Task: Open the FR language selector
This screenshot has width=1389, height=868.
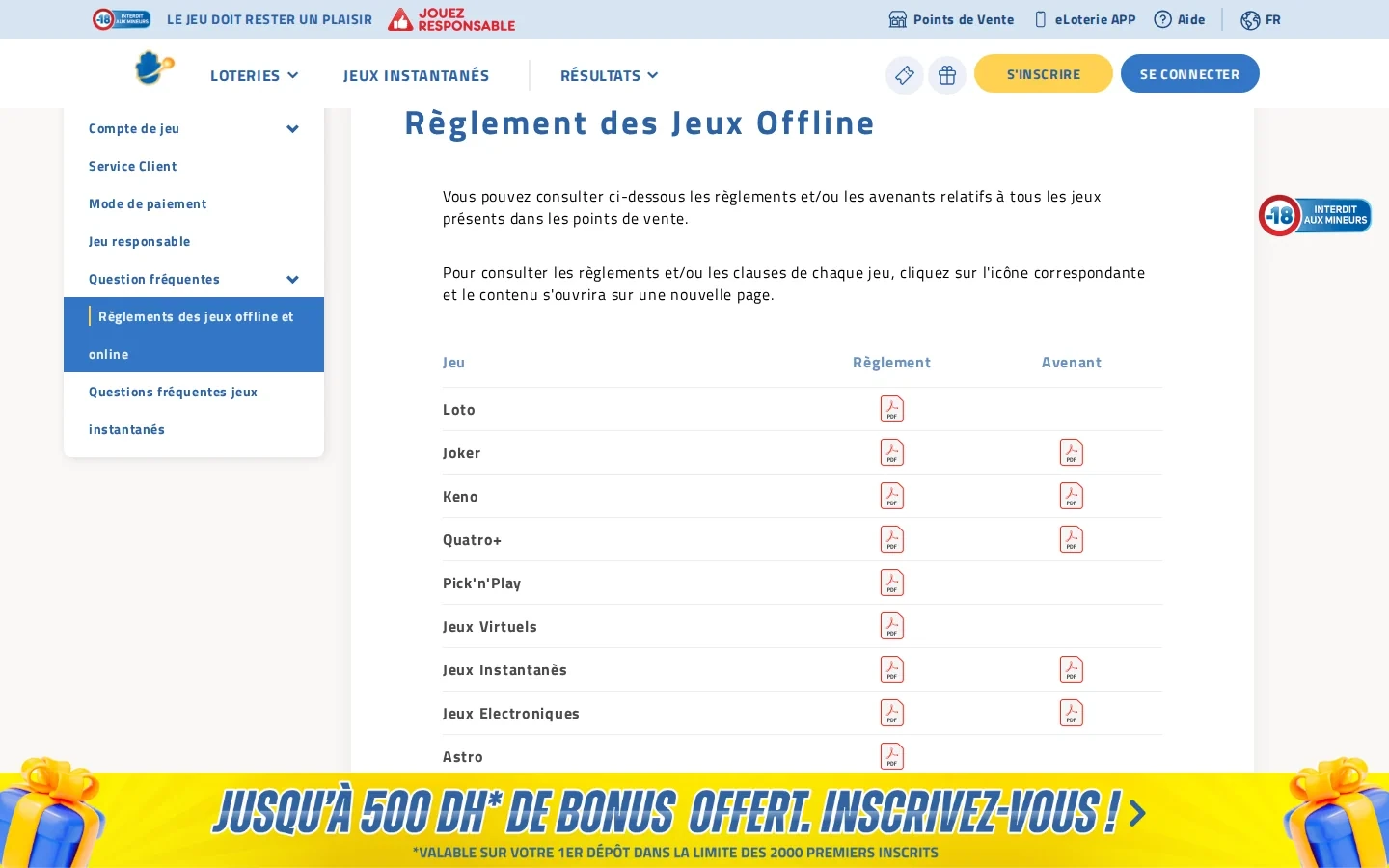Action: pyautogui.click(x=1261, y=19)
